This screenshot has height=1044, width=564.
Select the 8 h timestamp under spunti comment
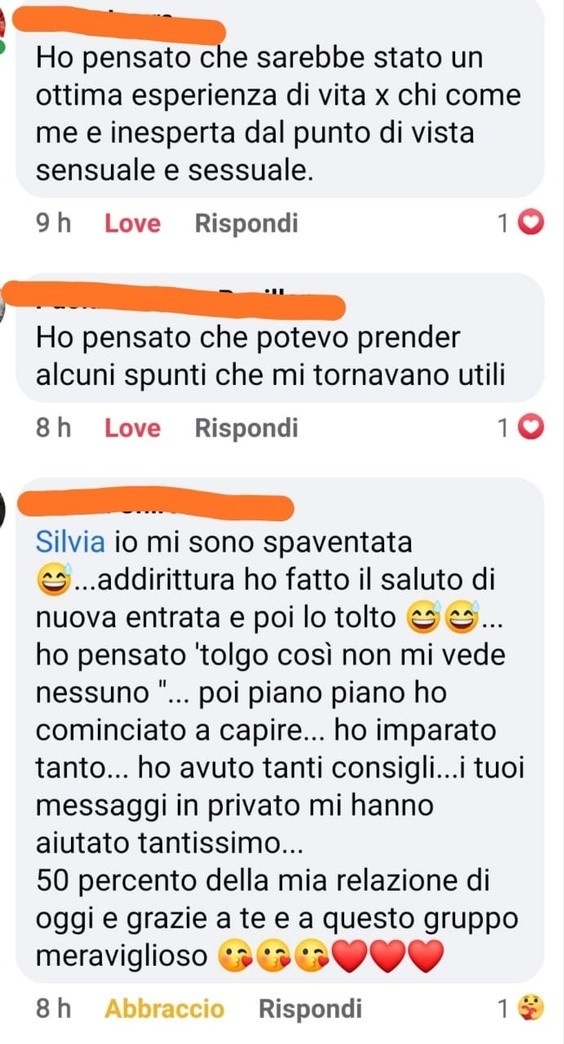tap(53, 428)
